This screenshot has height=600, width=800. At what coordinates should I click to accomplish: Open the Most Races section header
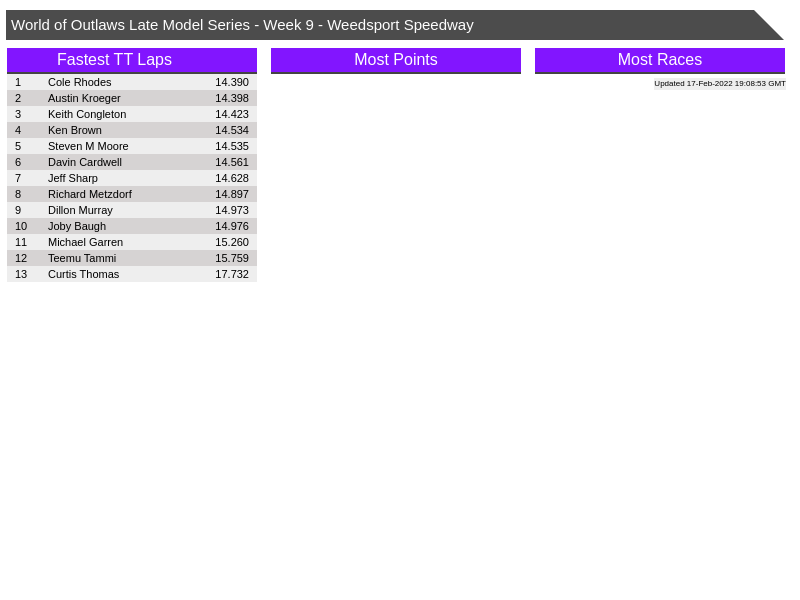[659, 60]
